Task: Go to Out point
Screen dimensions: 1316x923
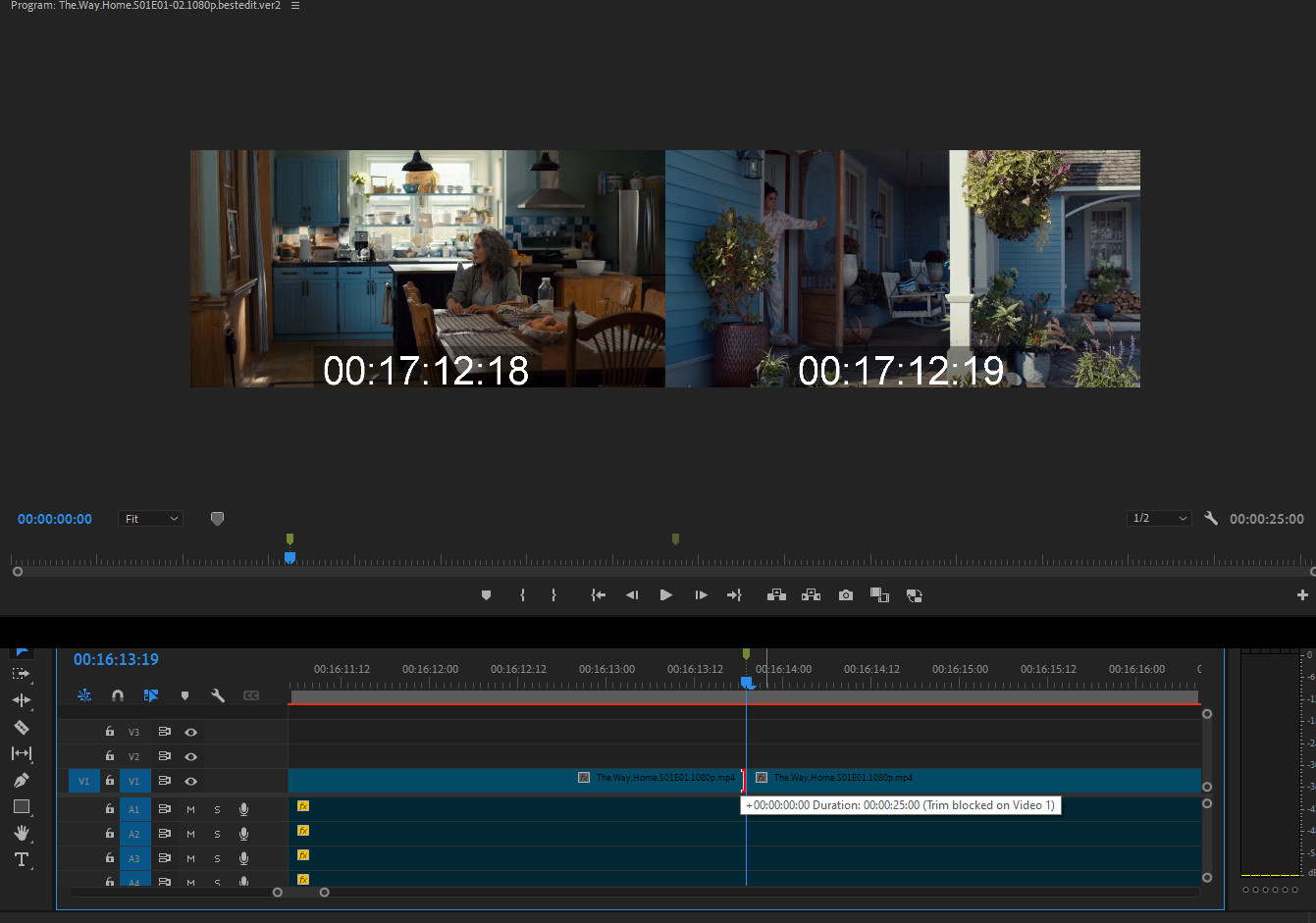Action: click(734, 595)
